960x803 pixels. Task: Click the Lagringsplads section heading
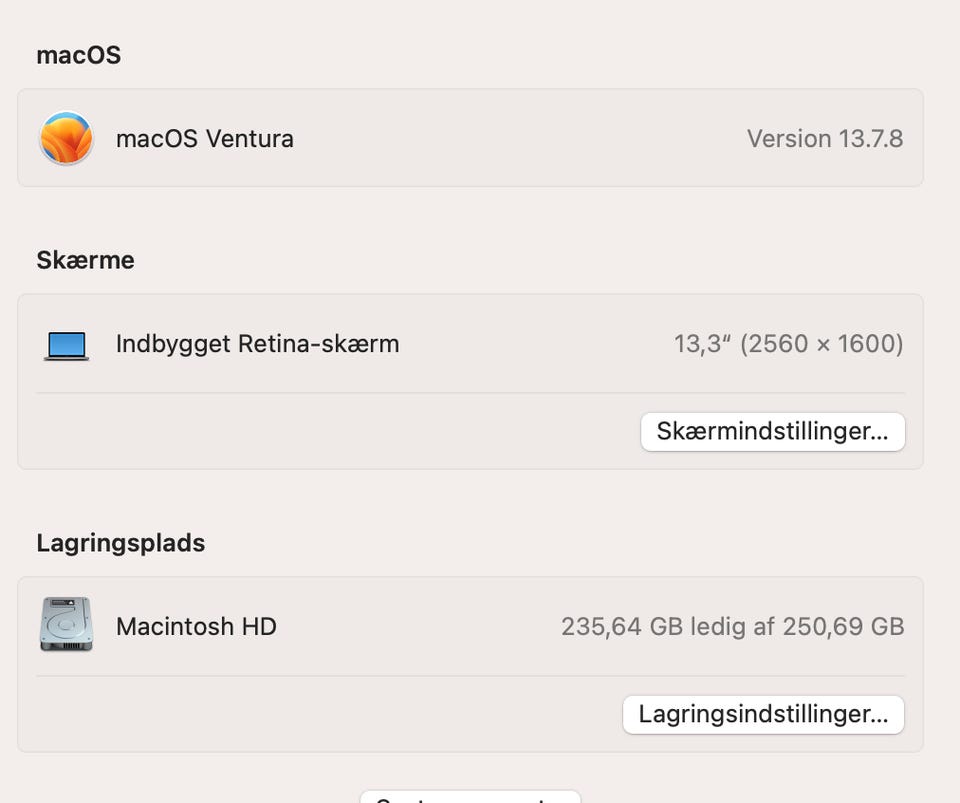pos(120,543)
